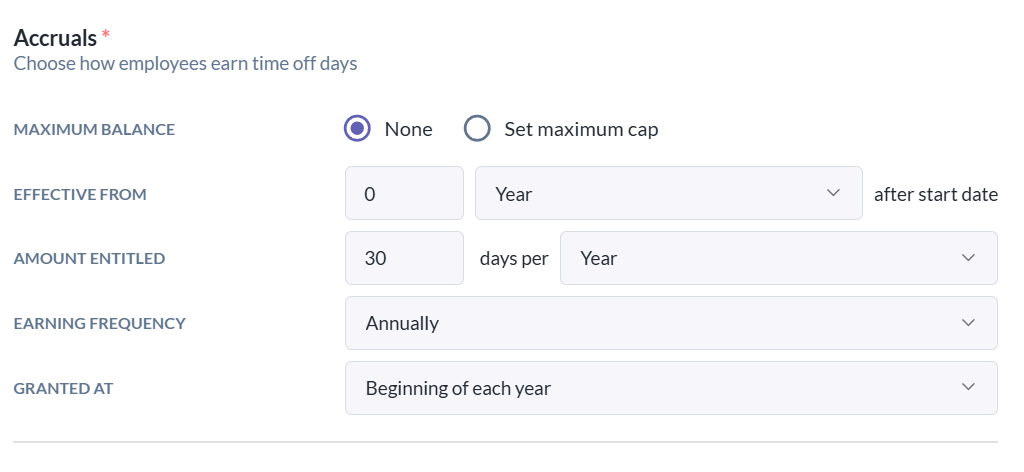Open the Granted At dropdown
The width and height of the screenshot is (1024, 472).
671,388
